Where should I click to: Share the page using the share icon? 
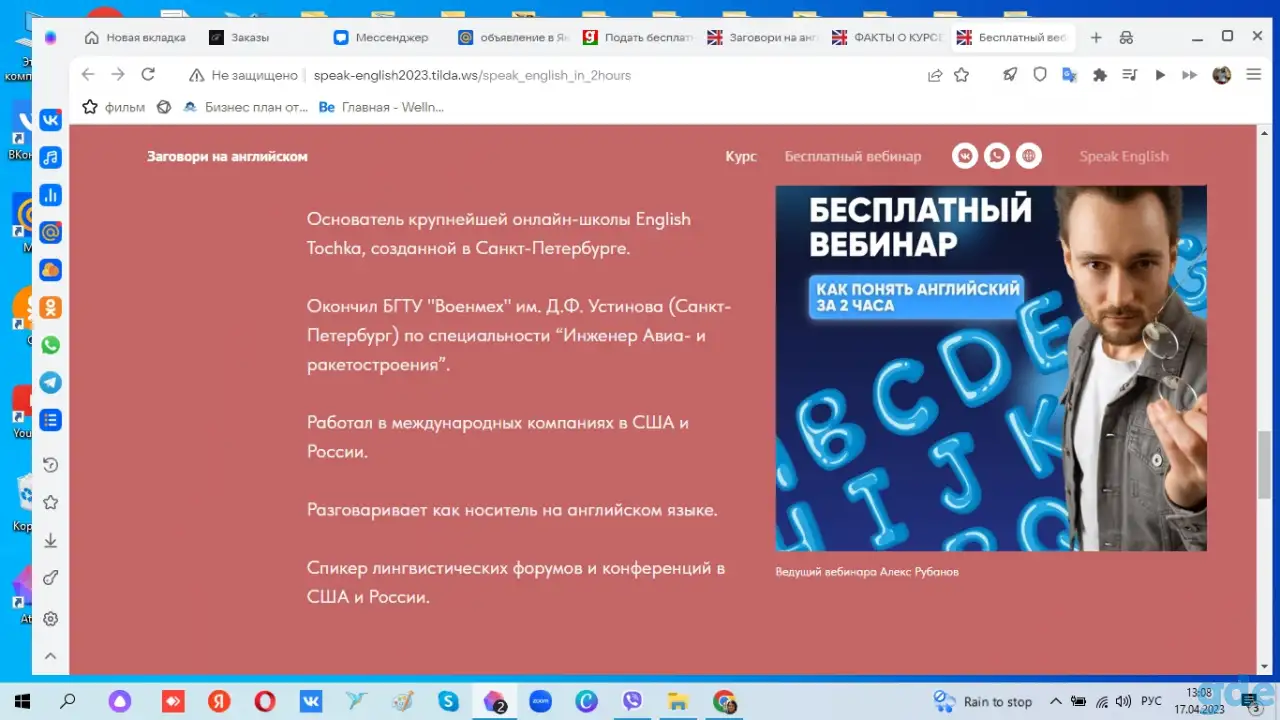tap(935, 75)
